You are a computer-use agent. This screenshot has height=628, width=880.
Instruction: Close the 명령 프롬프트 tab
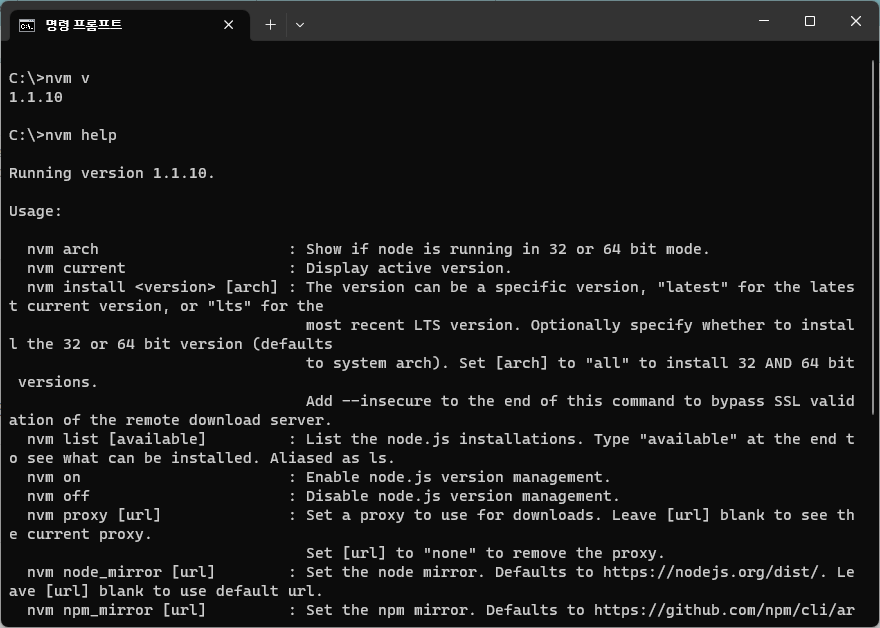coord(228,25)
